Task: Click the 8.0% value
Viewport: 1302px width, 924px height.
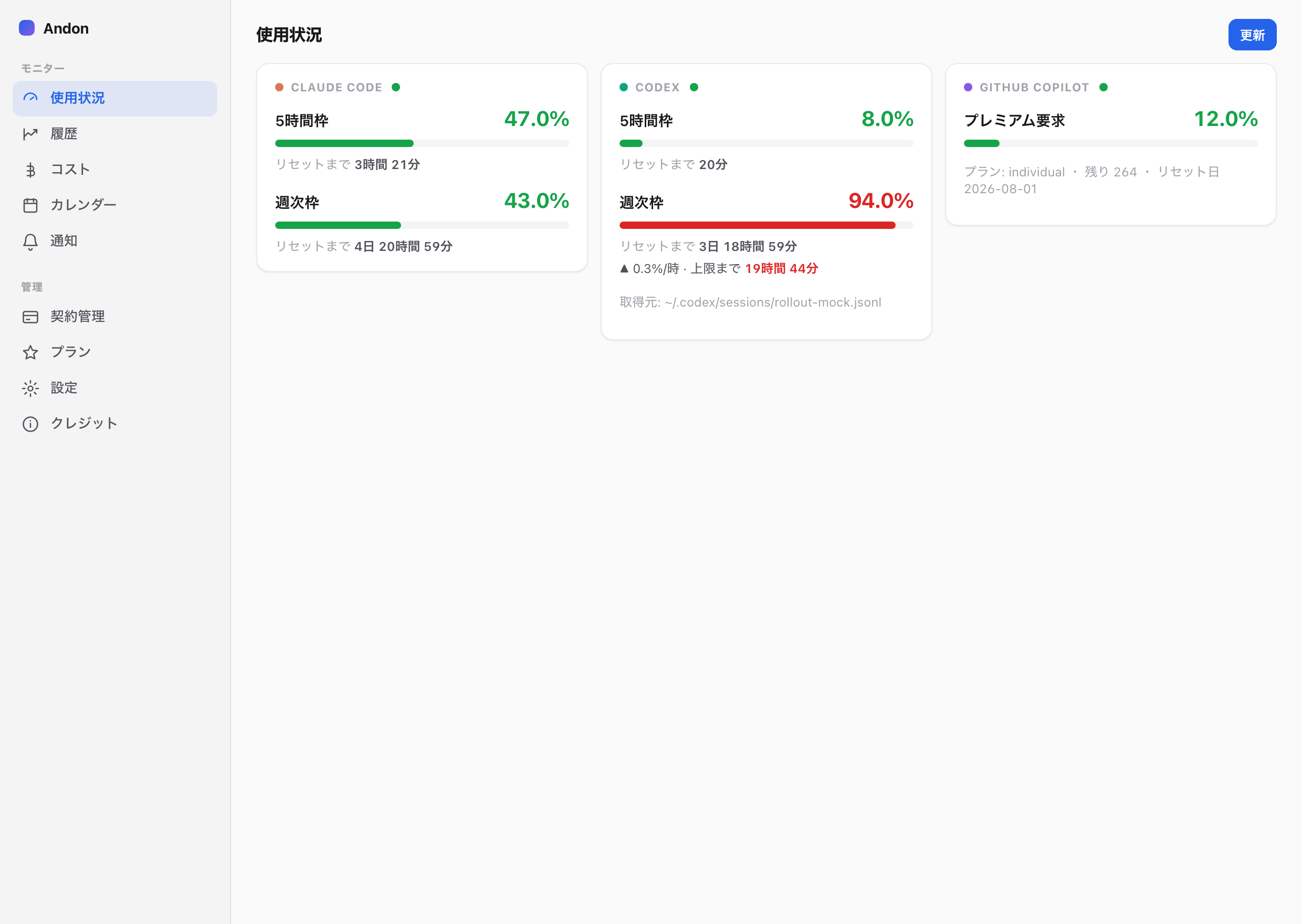Action: pyautogui.click(x=887, y=119)
